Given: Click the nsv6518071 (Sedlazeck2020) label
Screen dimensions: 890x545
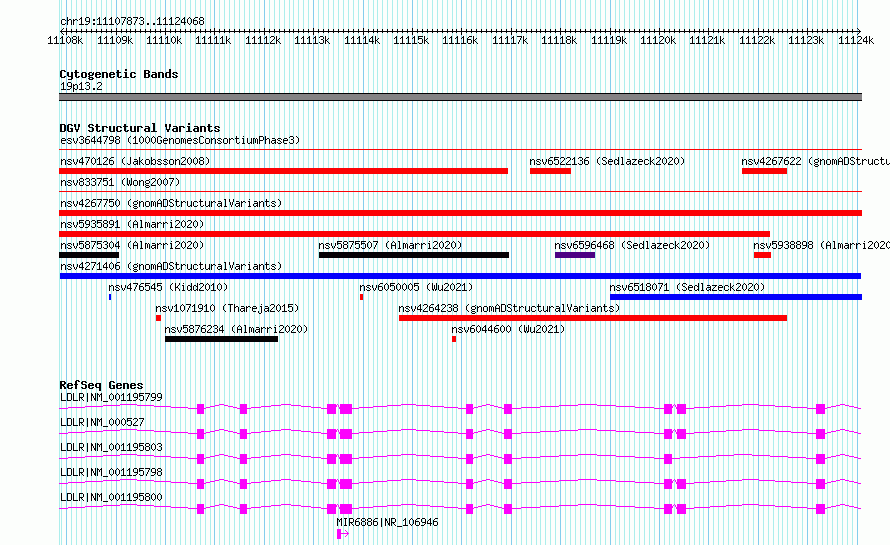Looking at the screenshot, I should (x=687, y=287).
